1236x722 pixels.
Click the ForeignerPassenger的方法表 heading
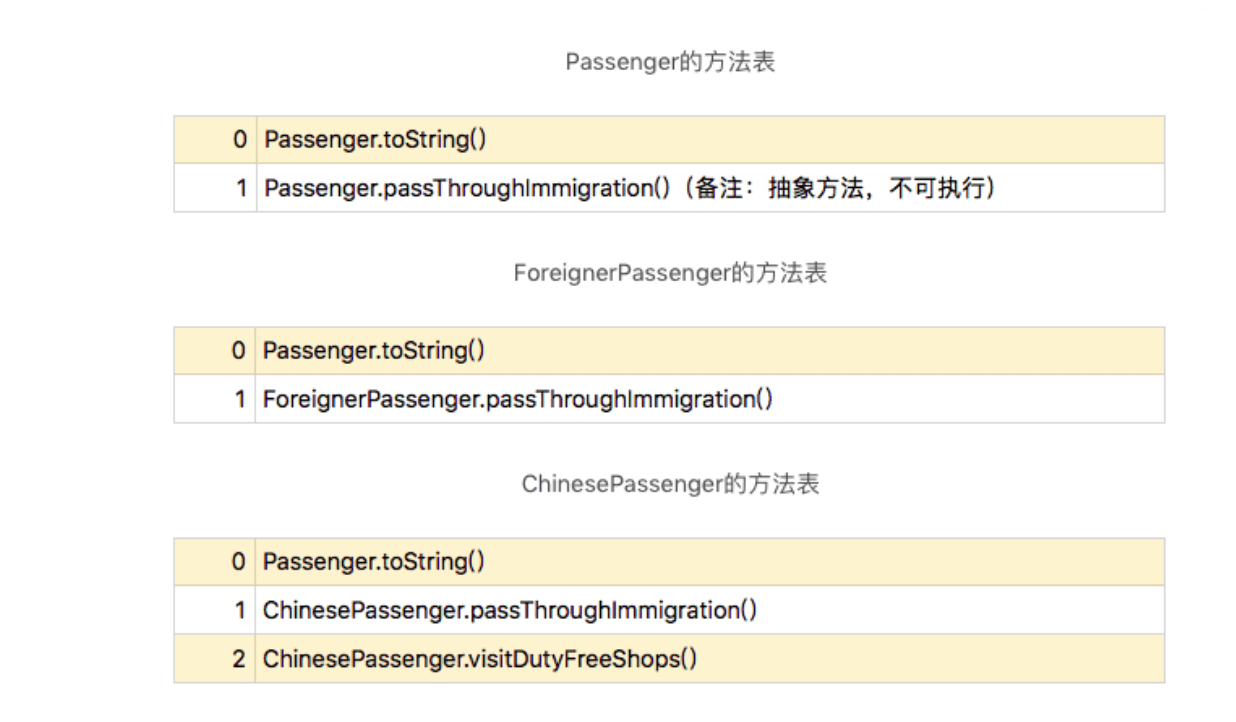670,273
